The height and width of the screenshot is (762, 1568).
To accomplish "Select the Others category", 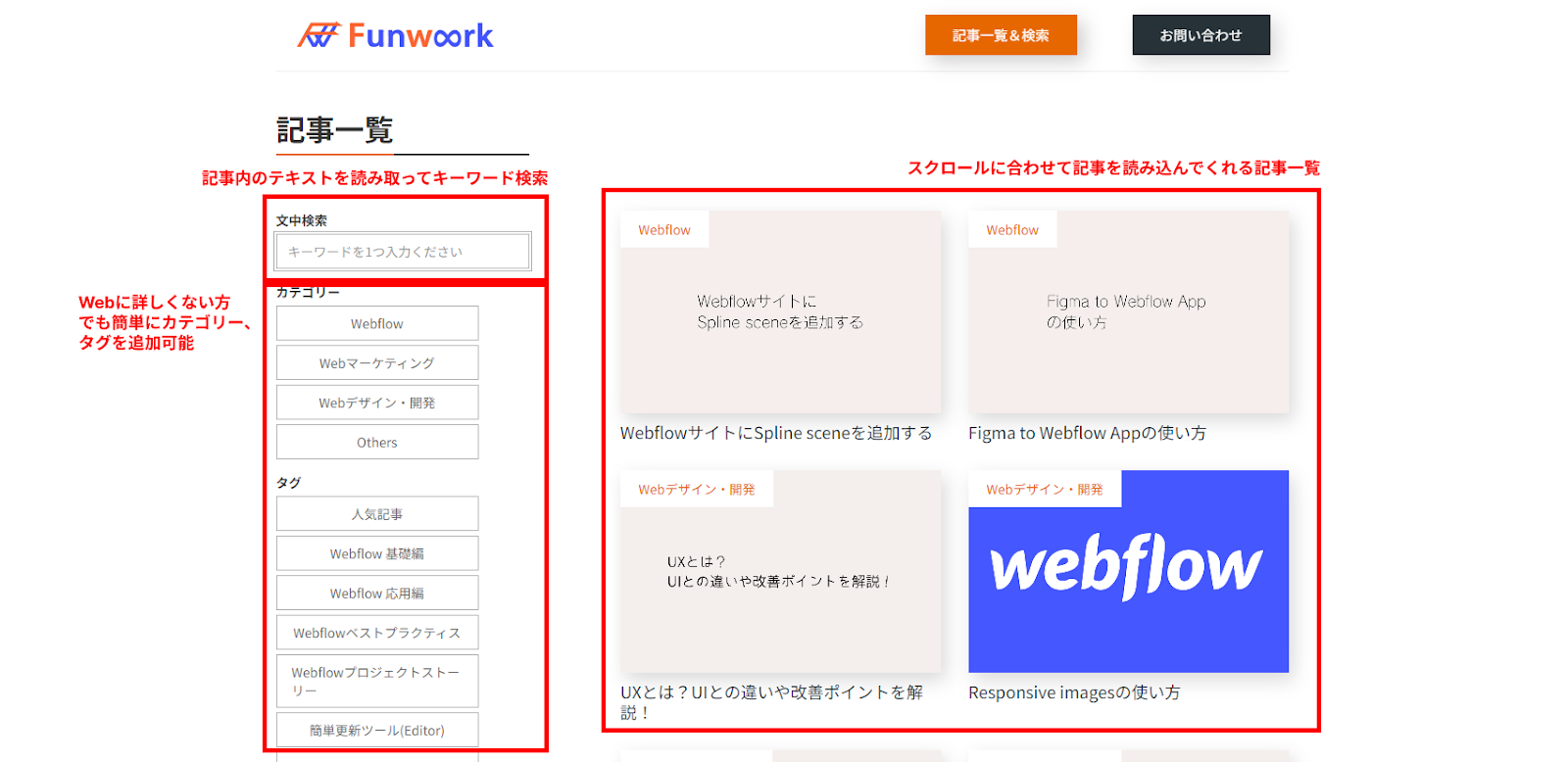I will [377, 442].
